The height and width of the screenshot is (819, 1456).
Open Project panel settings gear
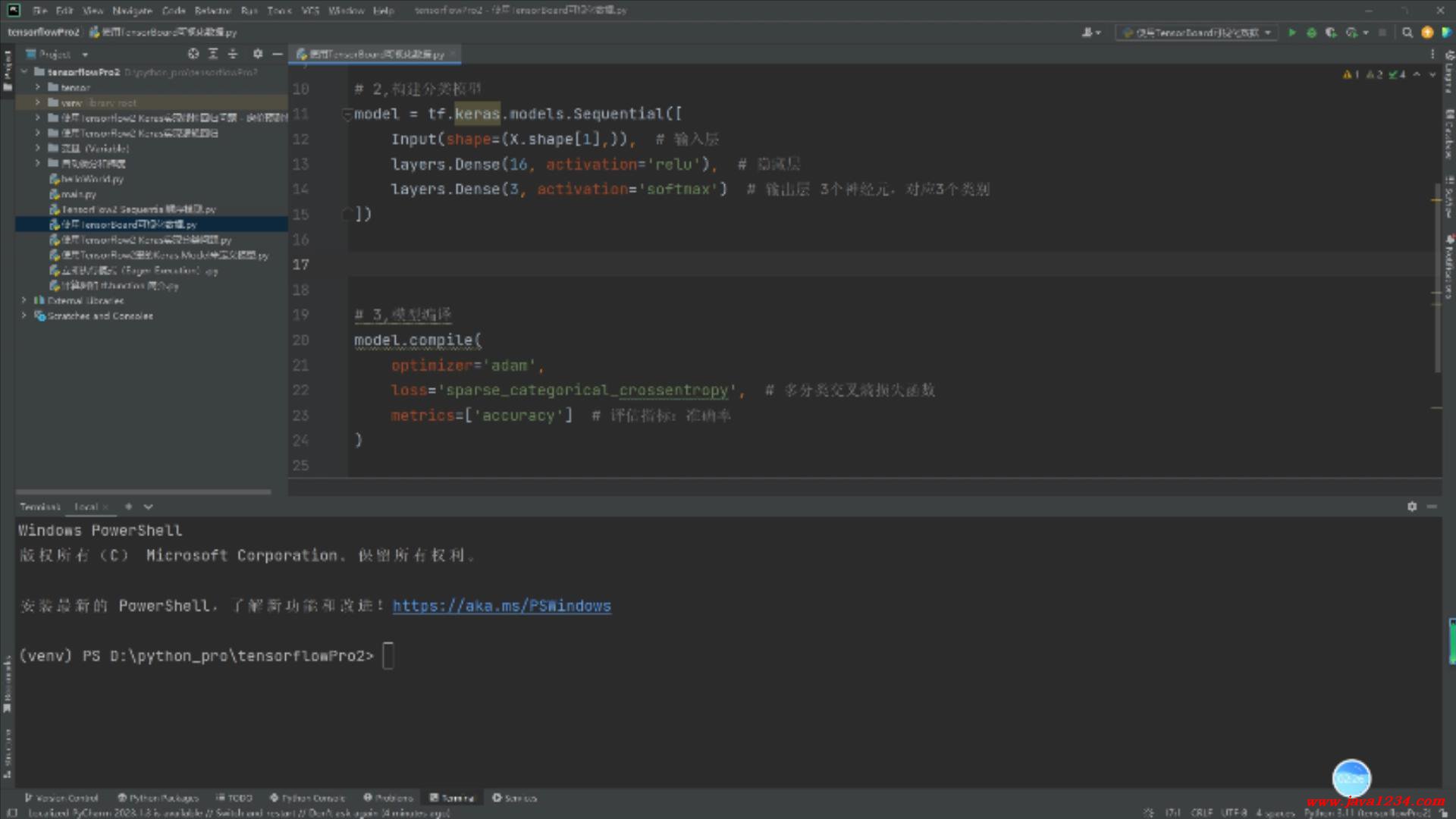tap(258, 54)
